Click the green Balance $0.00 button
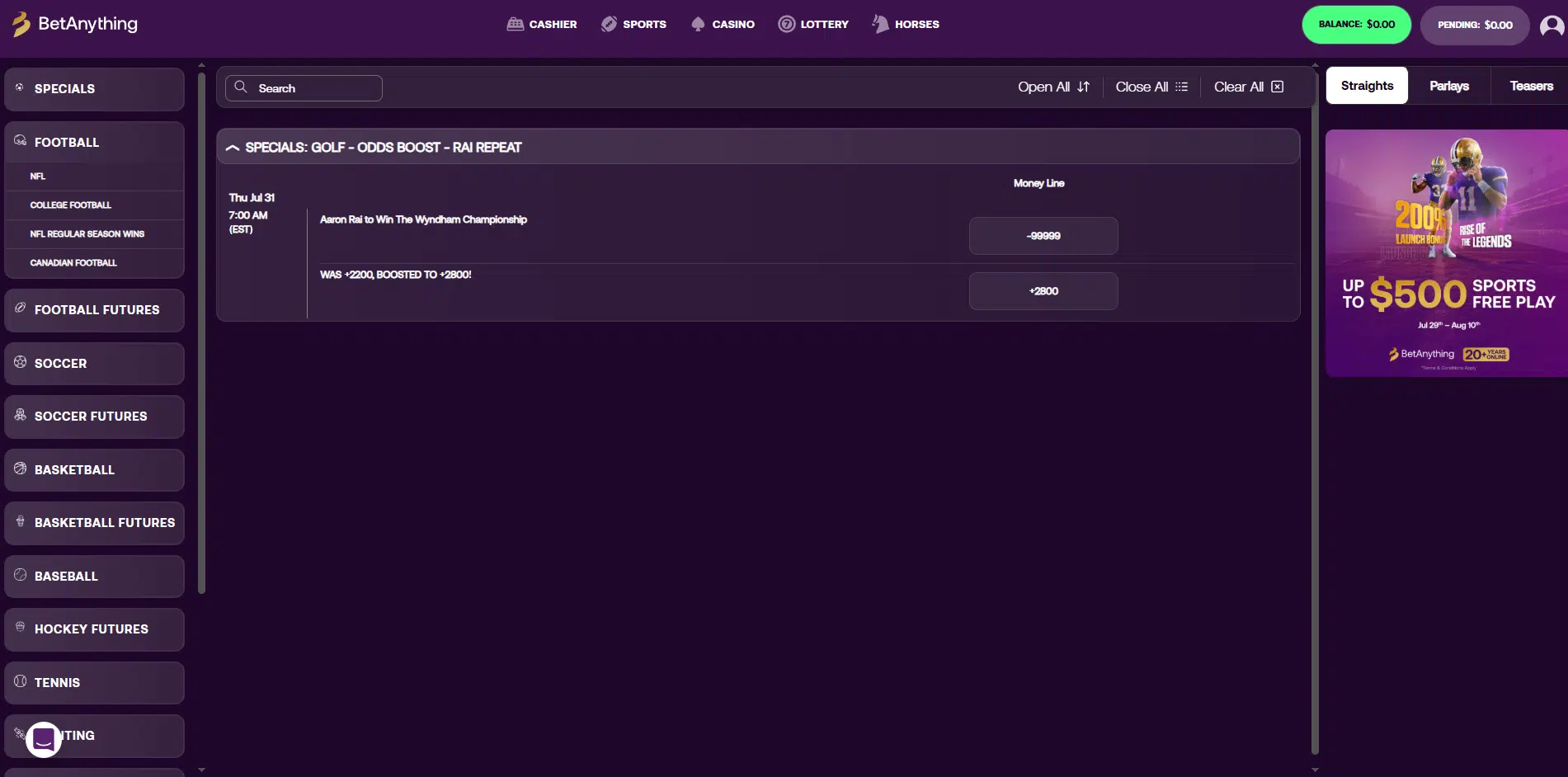Screen dimensions: 1568x777 tap(1356, 25)
